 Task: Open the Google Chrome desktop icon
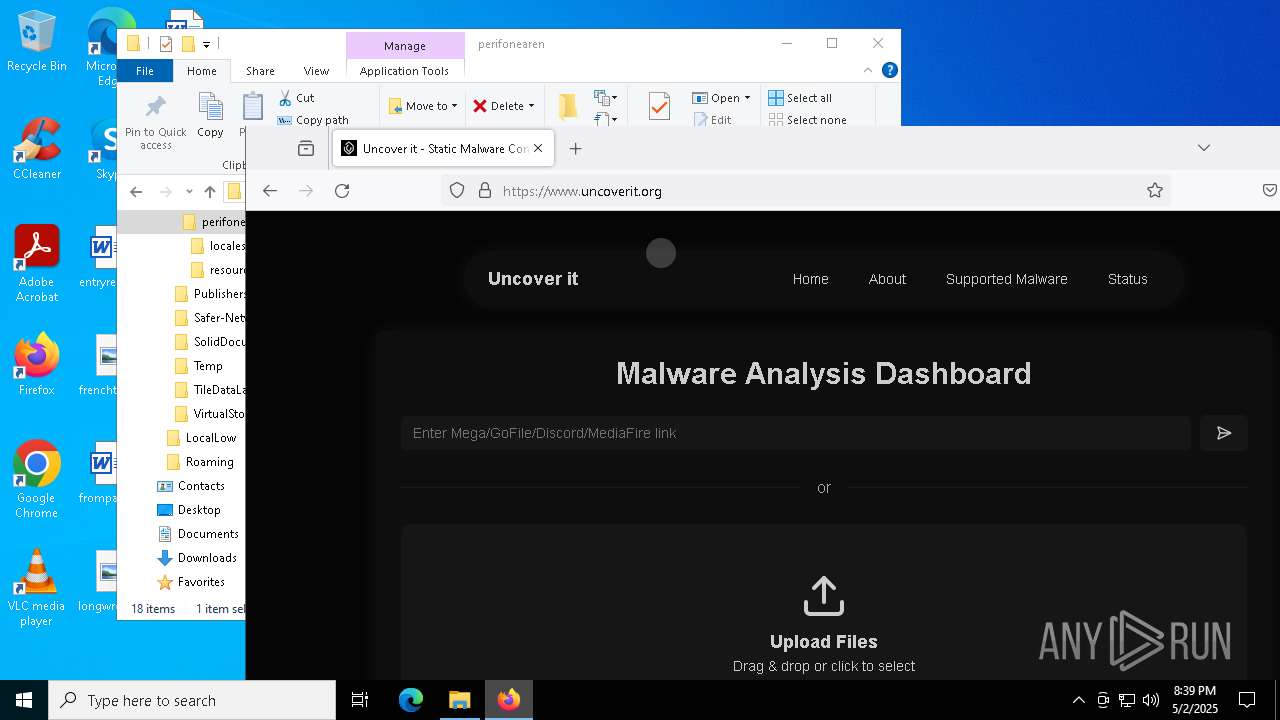click(x=37, y=480)
